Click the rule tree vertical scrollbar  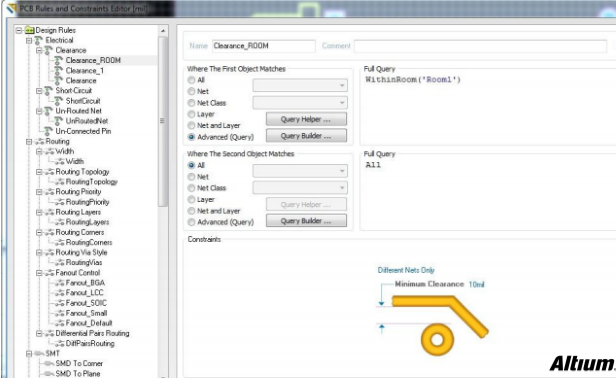pos(163,121)
